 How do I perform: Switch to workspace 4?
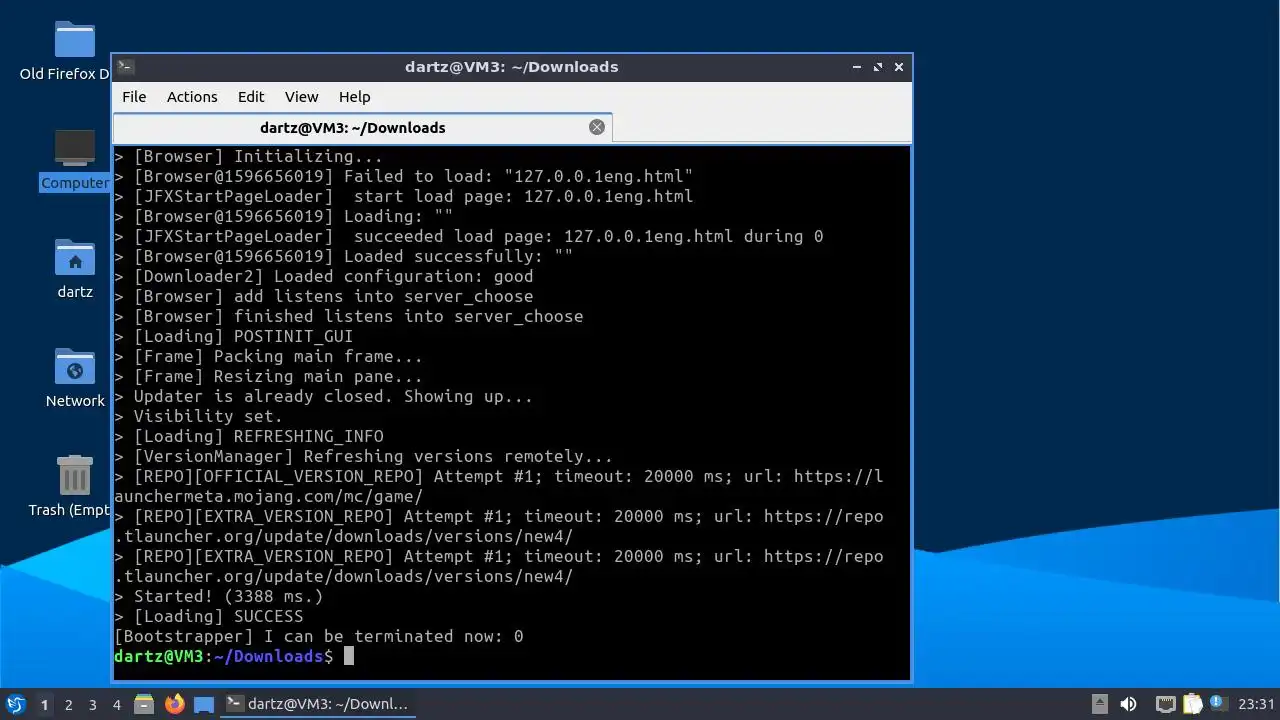tap(117, 705)
